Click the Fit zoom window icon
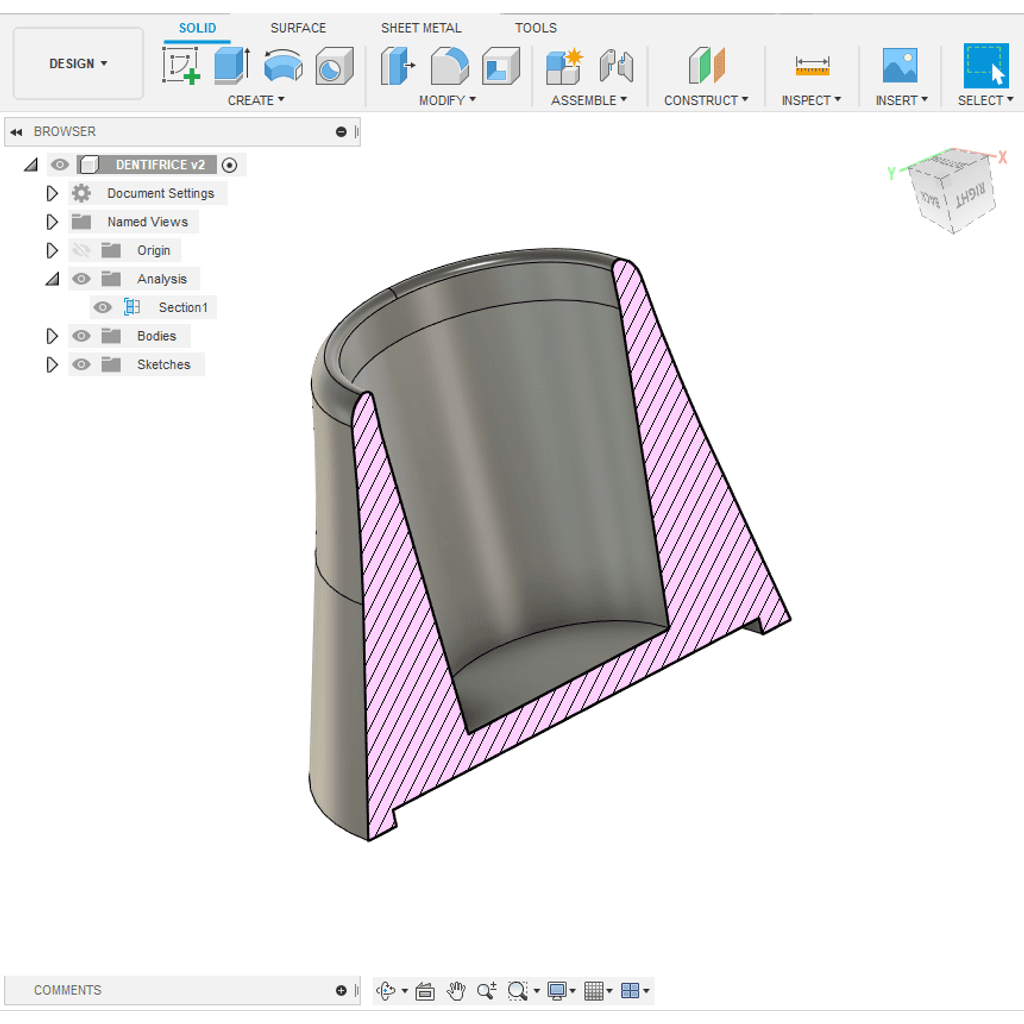1024x1024 pixels. [x=518, y=991]
